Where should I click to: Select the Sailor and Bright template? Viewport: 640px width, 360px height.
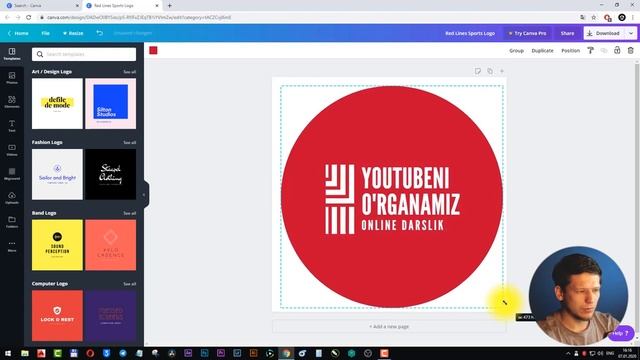point(57,174)
